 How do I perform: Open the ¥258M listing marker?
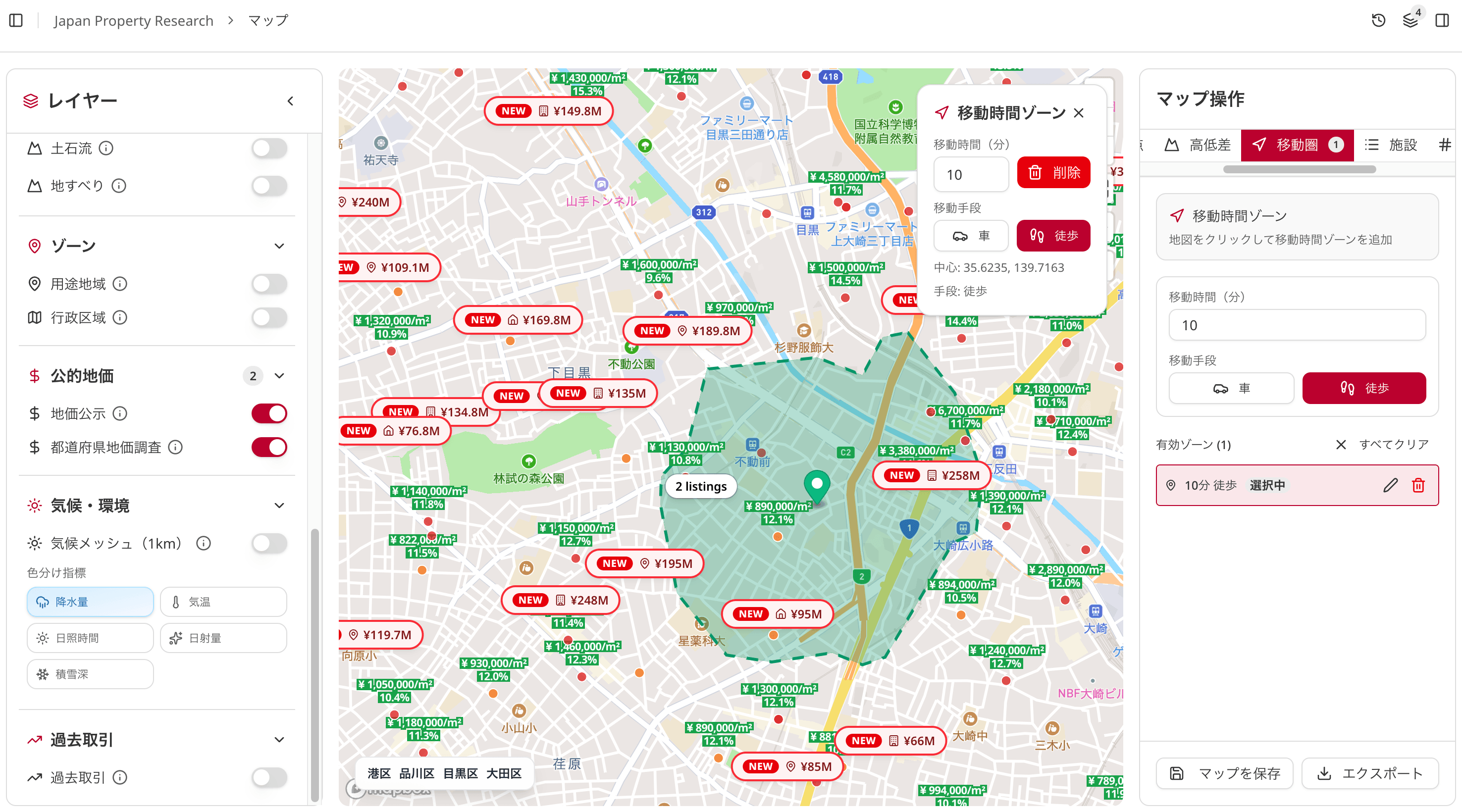point(933,475)
